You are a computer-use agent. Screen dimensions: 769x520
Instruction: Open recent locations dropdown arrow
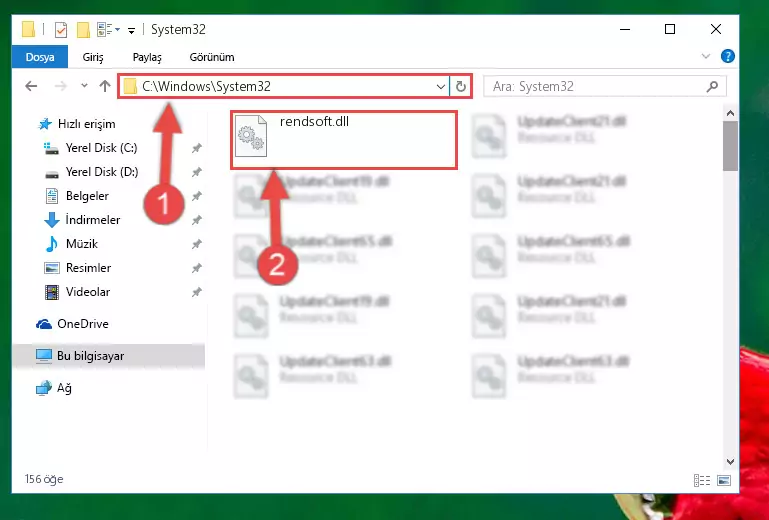[x=84, y=86]
